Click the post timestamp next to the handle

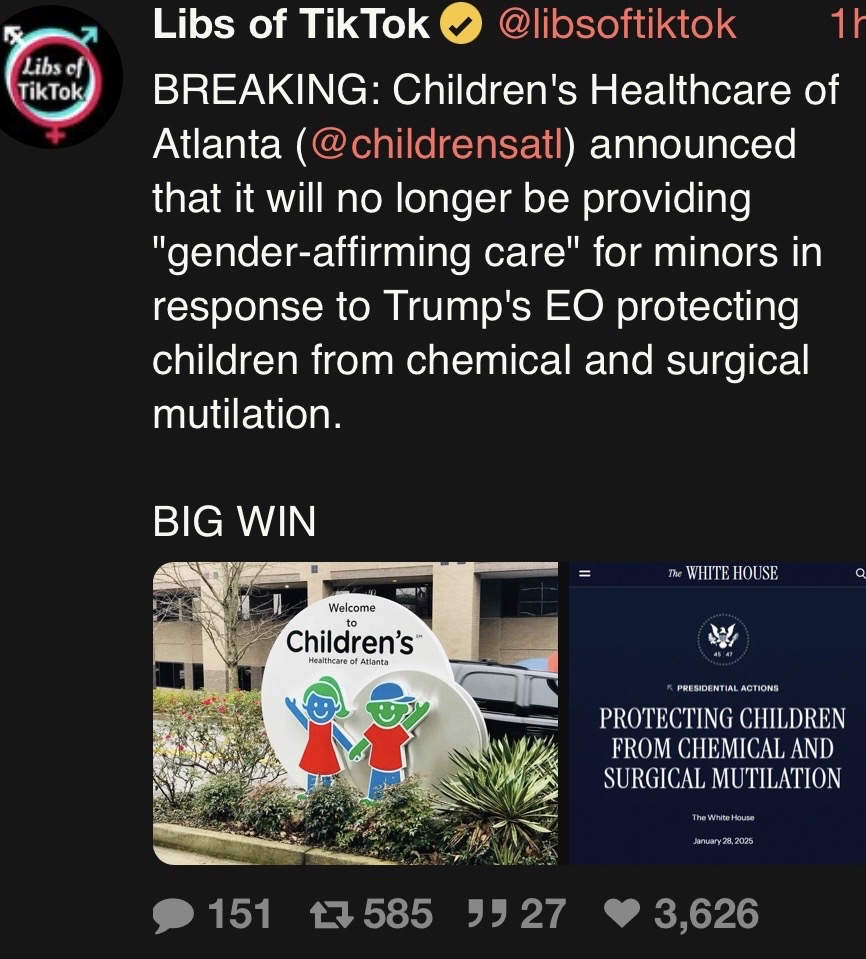(849, 25)
